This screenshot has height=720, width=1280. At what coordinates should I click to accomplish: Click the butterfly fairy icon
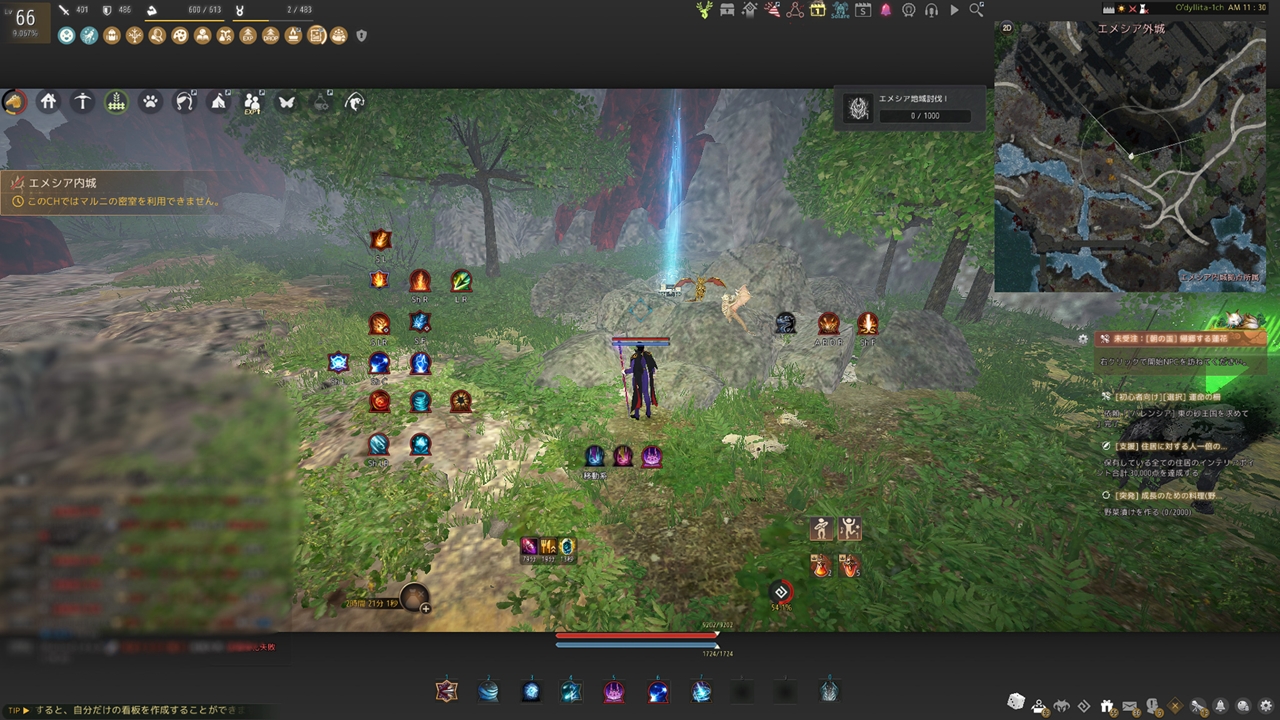[x=286, y=101]
